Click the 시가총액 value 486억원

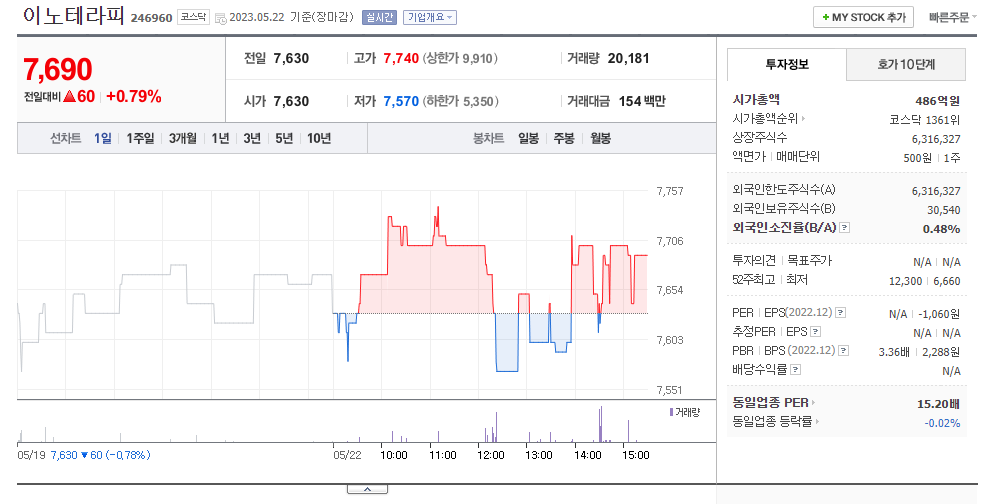pyautogui.click(x=938, y=101)
